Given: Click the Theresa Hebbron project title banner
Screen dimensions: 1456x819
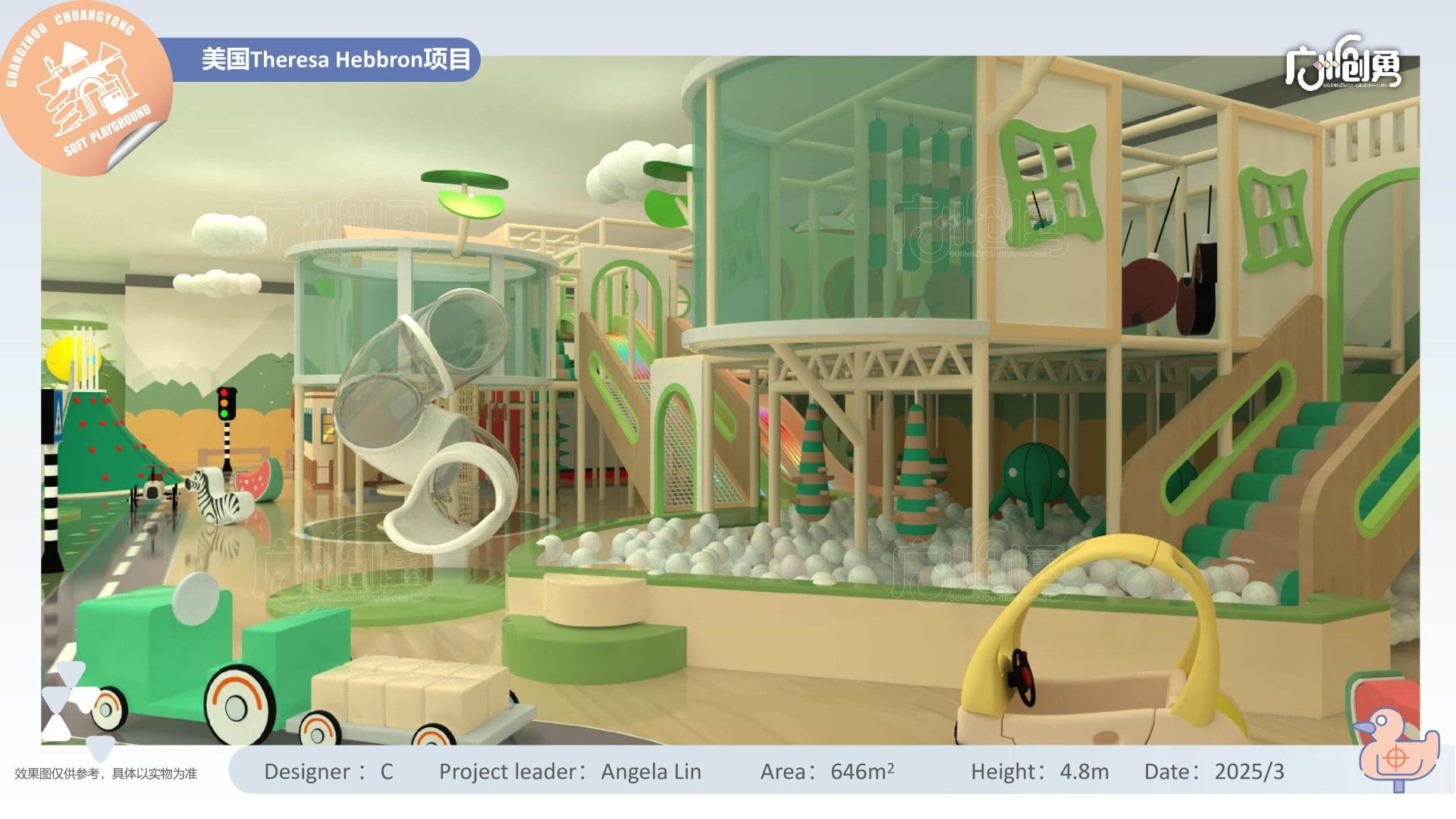Looking at the screenshot, I should pyautogui.click(x=335, y=59).
